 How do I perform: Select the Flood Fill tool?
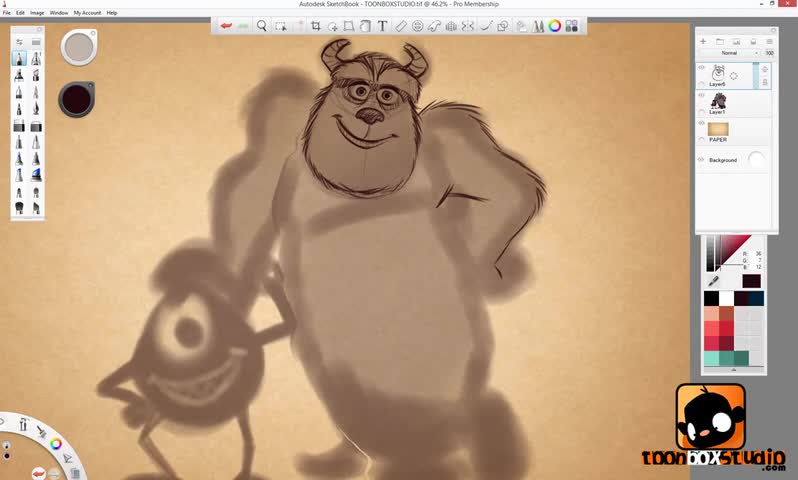click(x=365, y=26)
